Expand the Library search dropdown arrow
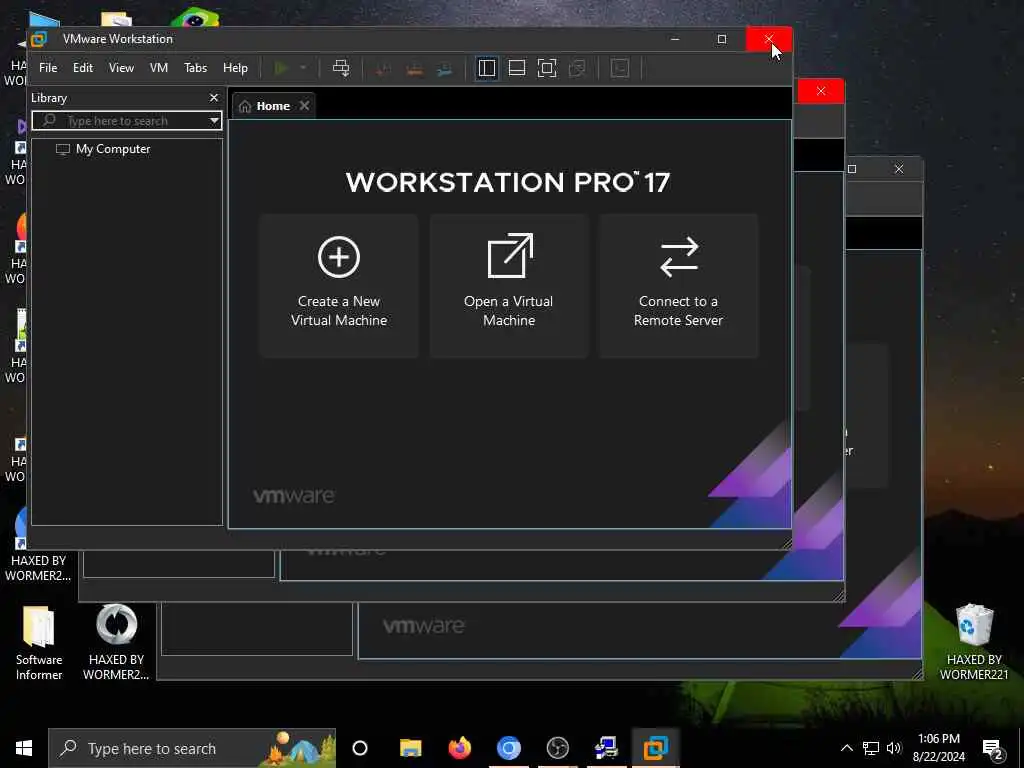Screen dimensions: 1024x768 (214, 121)
